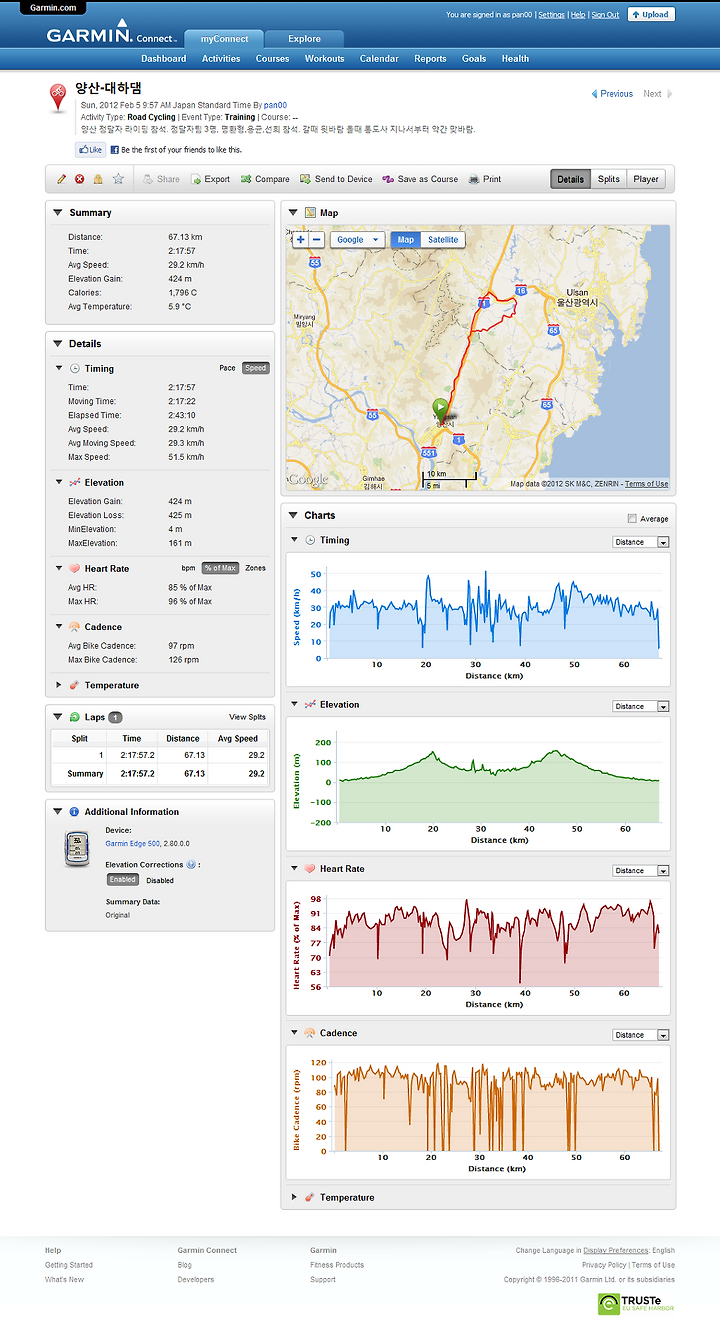Open Heart Rate chart Distance dropdown

641,870
